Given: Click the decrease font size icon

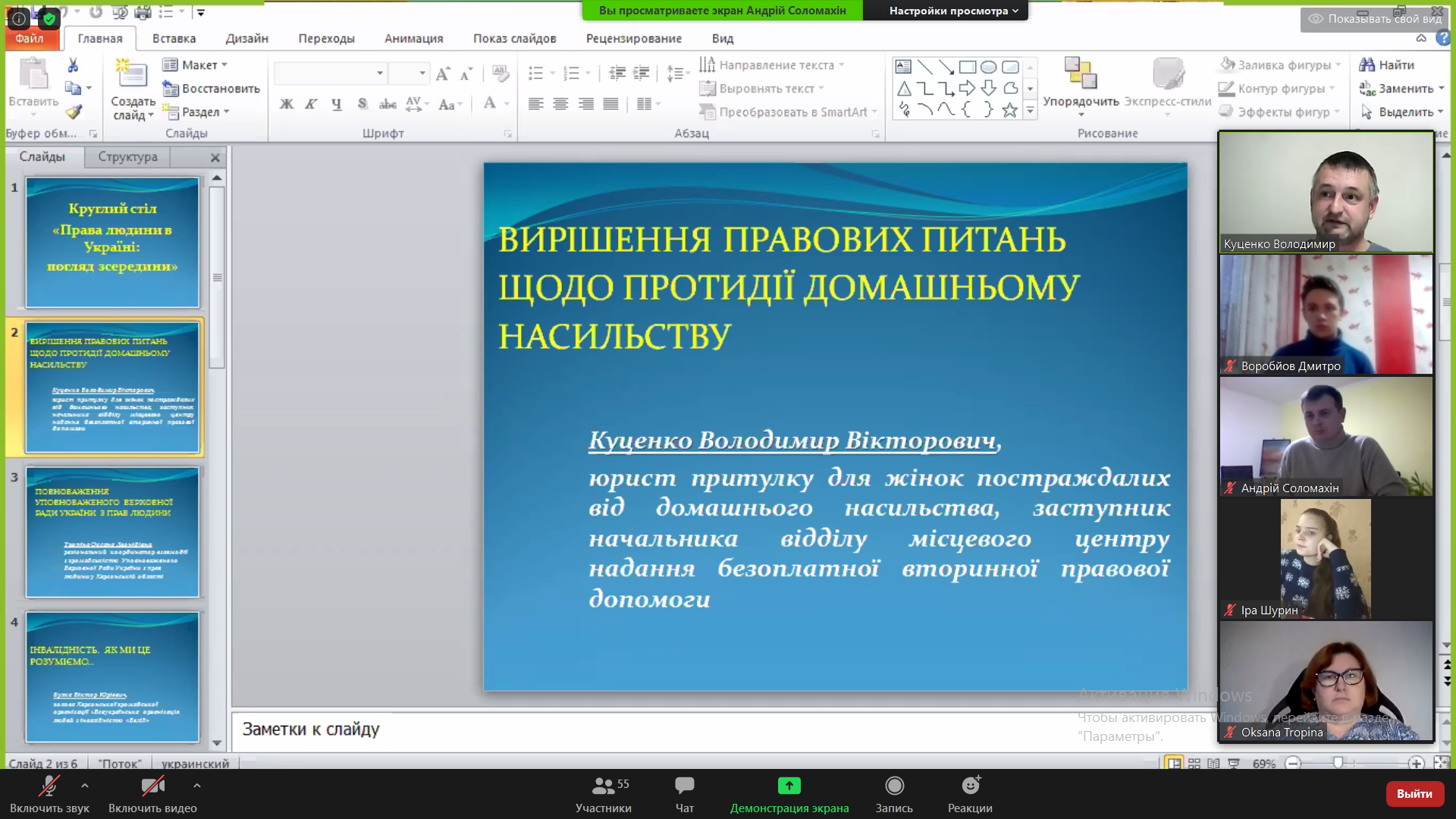Looking at the screenshot, I should click(466, 74).
